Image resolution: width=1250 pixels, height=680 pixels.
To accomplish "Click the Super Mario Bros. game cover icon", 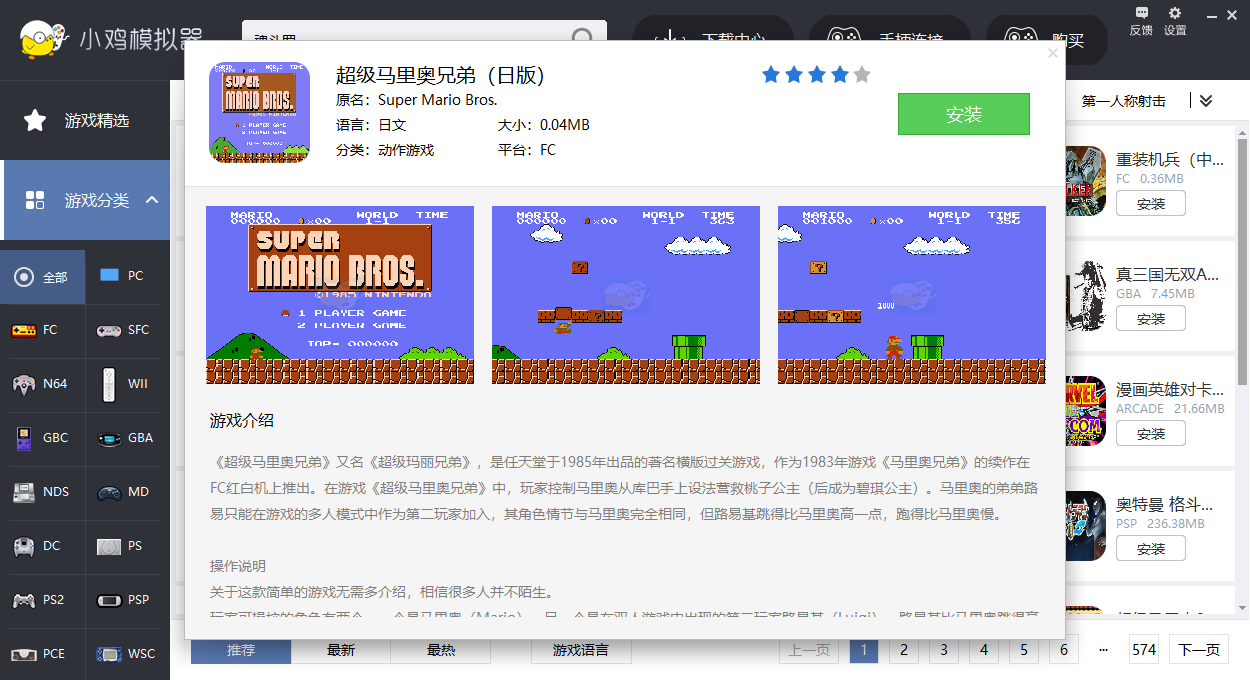I will tap(259, 112).
